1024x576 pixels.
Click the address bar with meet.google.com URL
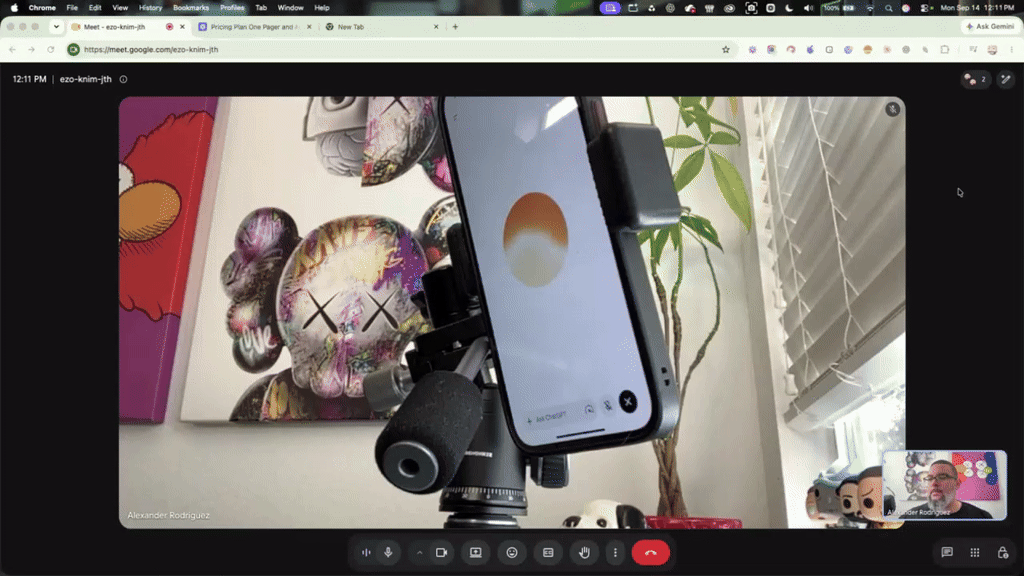pos(400,50)
